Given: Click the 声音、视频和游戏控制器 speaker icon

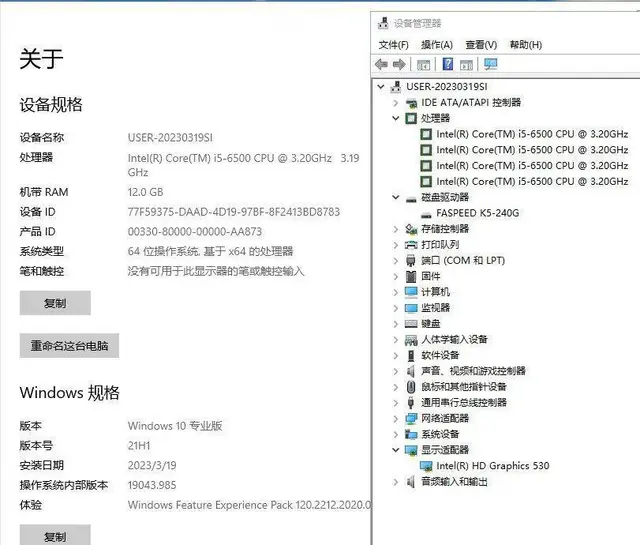Looking at the screenshot, I should pos(411,371).
